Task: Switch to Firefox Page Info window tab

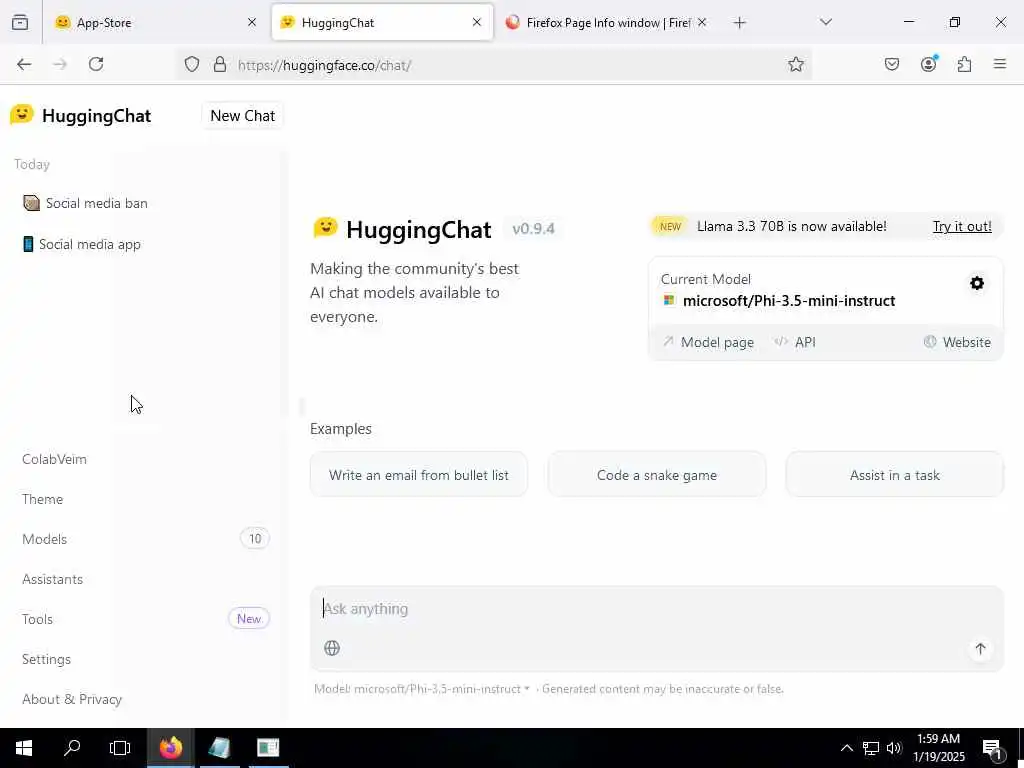Action: (x=607, y=23)
